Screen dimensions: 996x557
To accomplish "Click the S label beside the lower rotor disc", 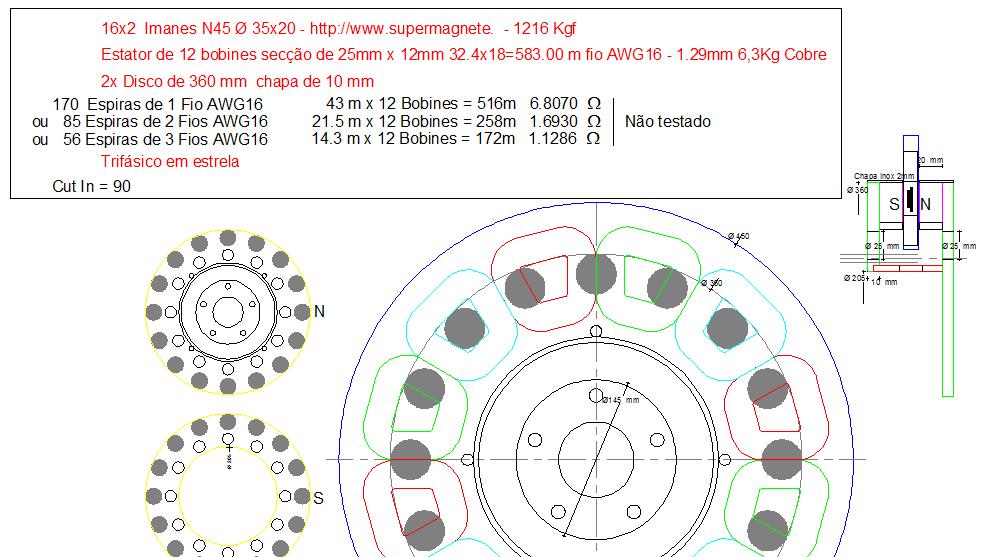I will pyautogui.click(x=318, y=499).
